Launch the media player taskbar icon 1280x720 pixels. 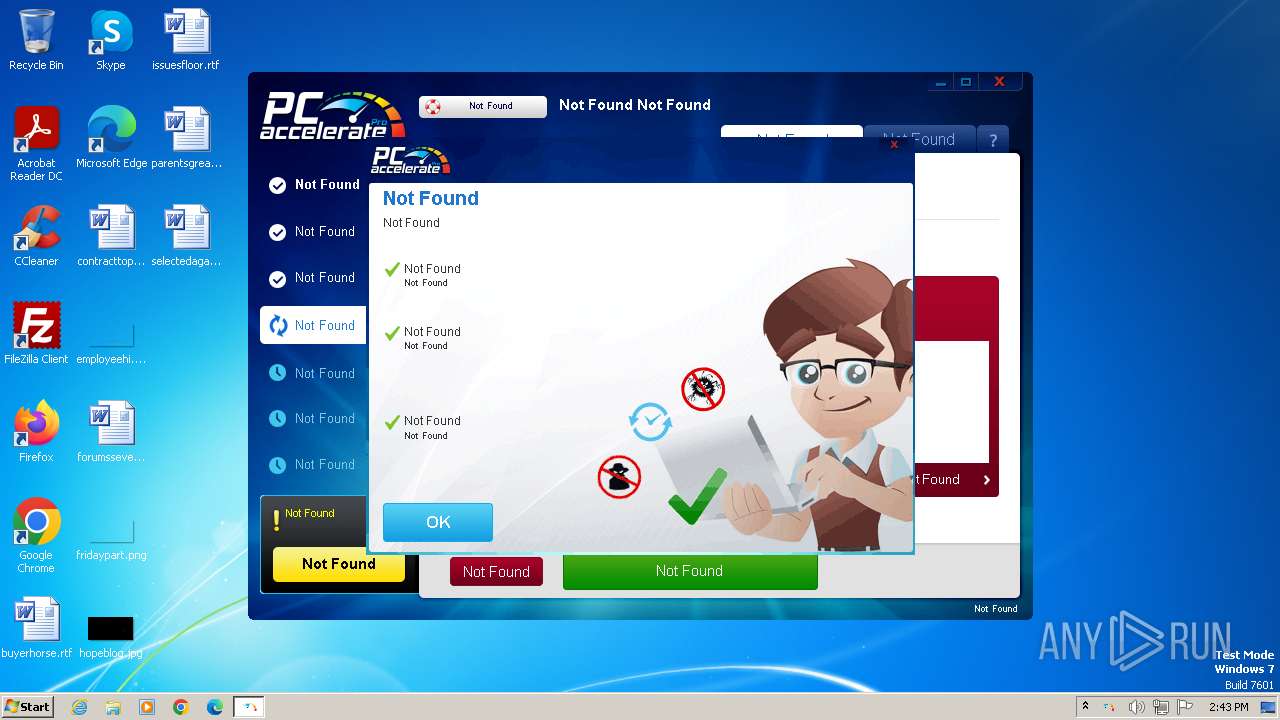(x=147, y=707)
